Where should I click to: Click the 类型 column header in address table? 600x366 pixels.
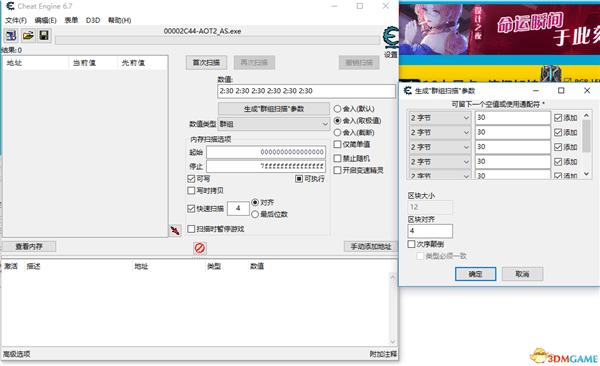click(214, 266)
